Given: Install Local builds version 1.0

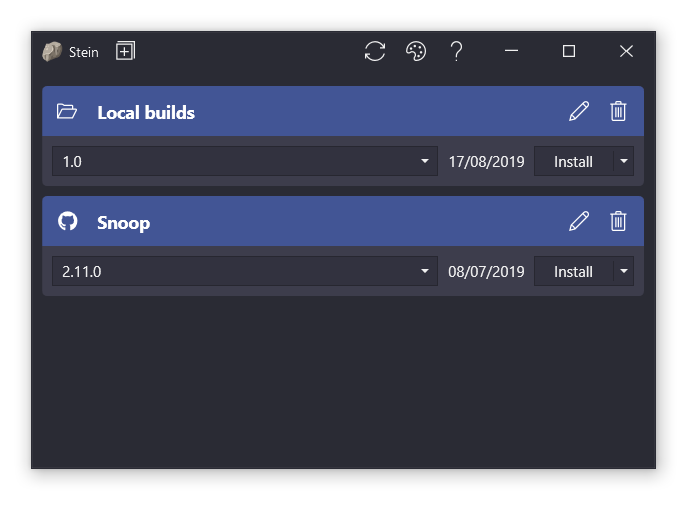Looking at the screenshot, I should tap(574, 161).
